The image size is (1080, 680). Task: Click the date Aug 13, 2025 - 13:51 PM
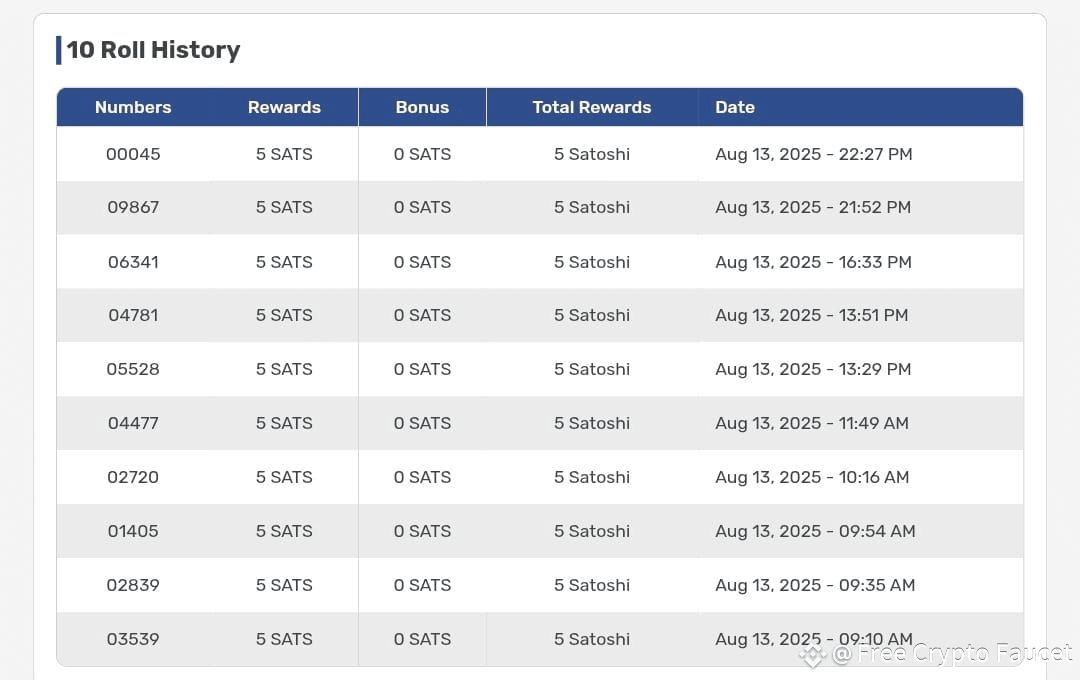tap(811, 315)
